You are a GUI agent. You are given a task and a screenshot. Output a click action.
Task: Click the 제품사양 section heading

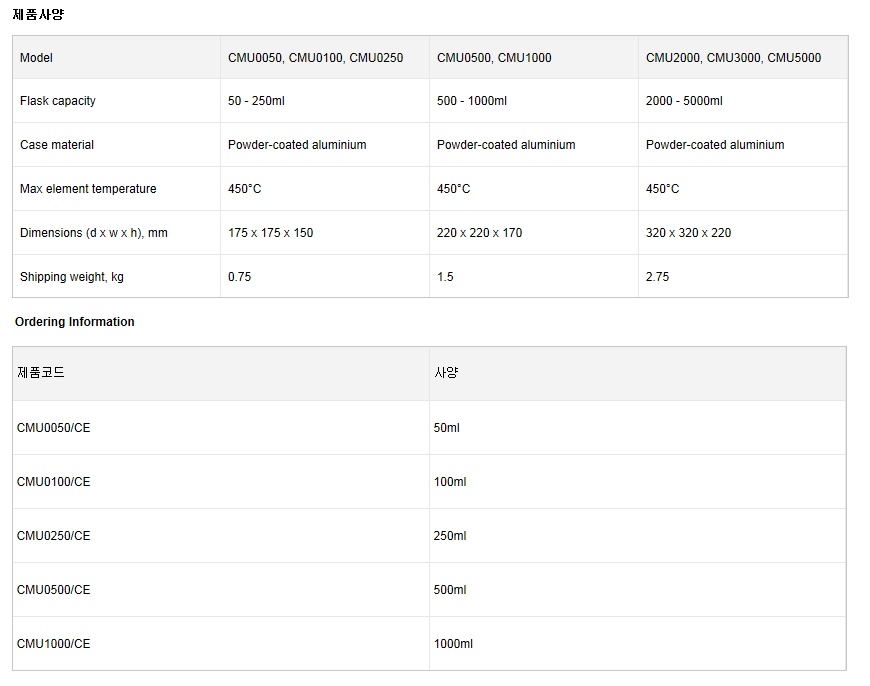click(x=38, y=14)
